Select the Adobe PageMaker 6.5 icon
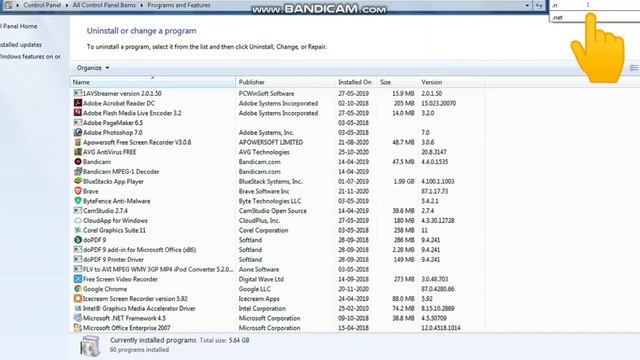 [x=78, y=123]
